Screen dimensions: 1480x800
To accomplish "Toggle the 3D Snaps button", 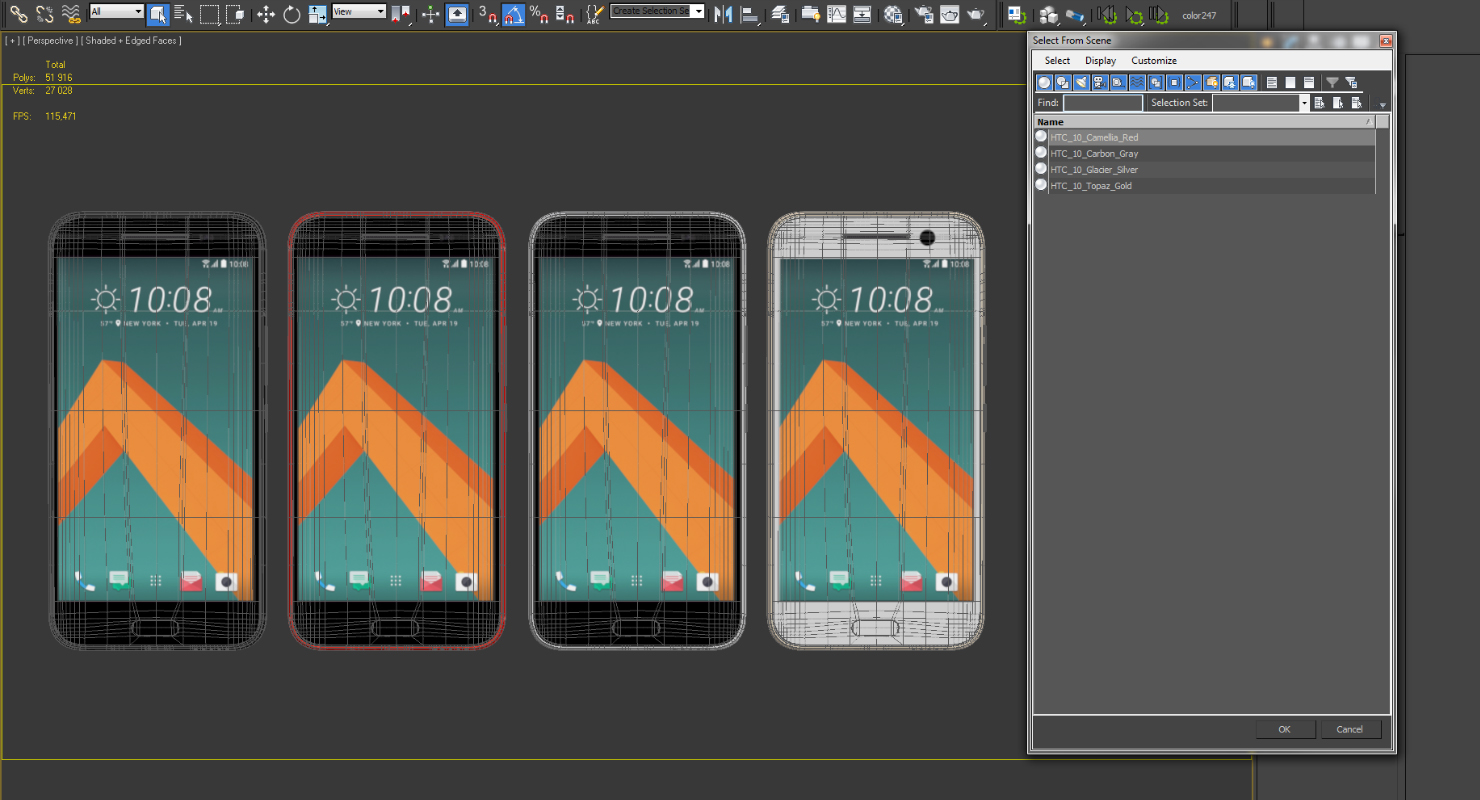I will [487, 14].
